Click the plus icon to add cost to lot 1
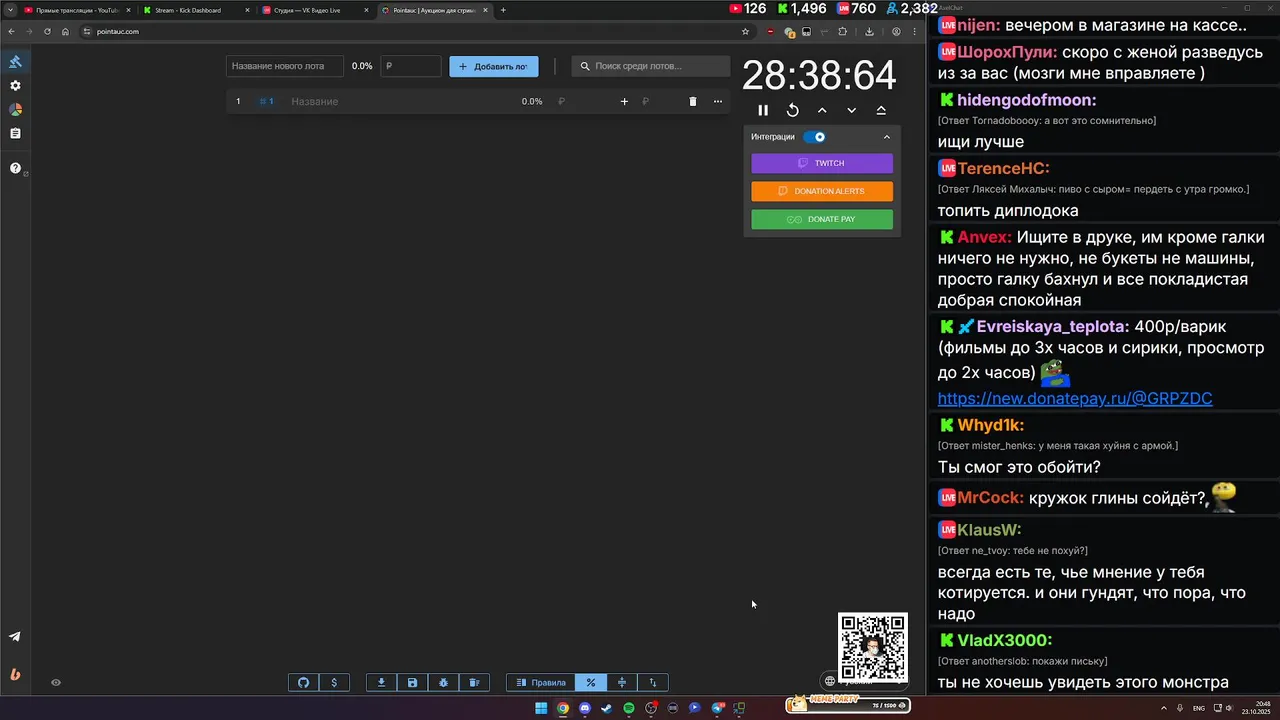1280x720 pixels. click(x=624, y=101)
